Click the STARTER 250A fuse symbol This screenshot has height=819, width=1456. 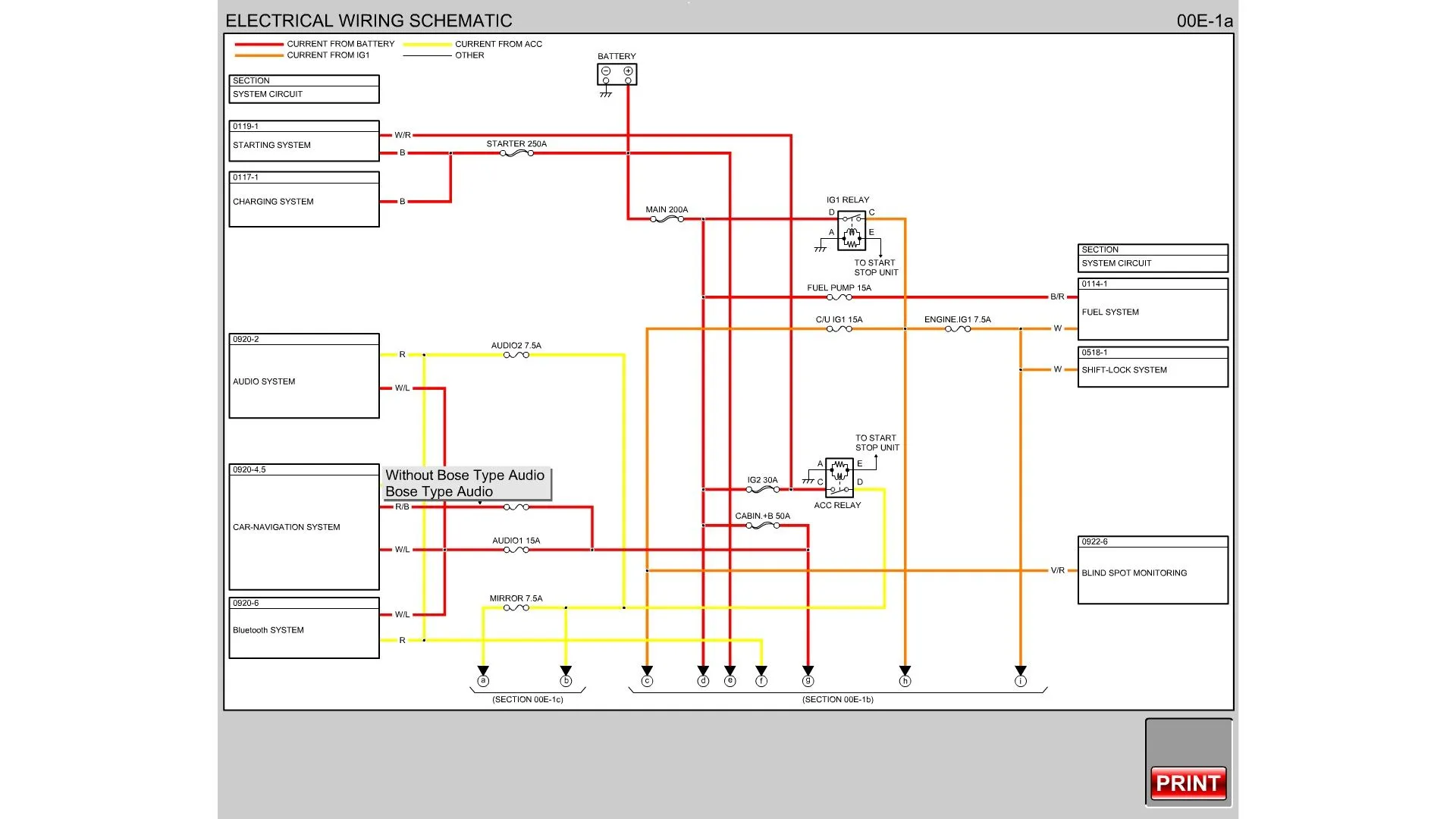(x=516, y=153)
